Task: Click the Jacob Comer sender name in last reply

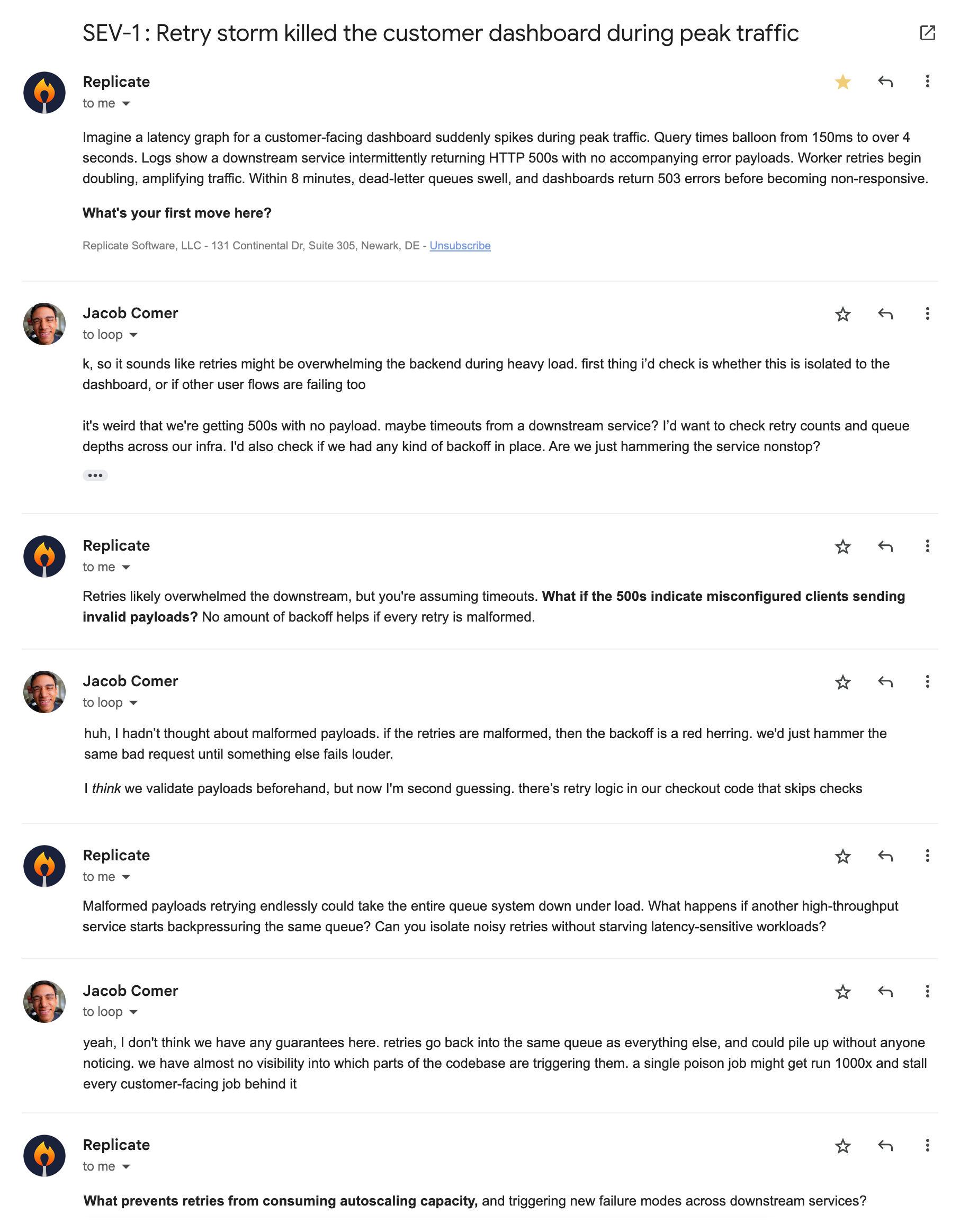Action: (130, 991)
